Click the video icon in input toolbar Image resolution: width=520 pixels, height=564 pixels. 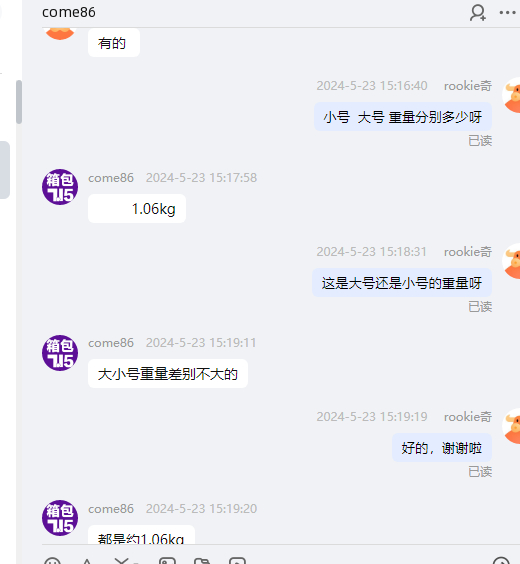(x=237, y=560)
